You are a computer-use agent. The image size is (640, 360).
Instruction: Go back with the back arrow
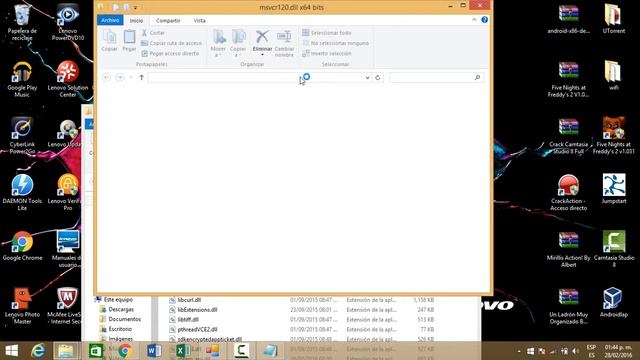coord(107,78)
